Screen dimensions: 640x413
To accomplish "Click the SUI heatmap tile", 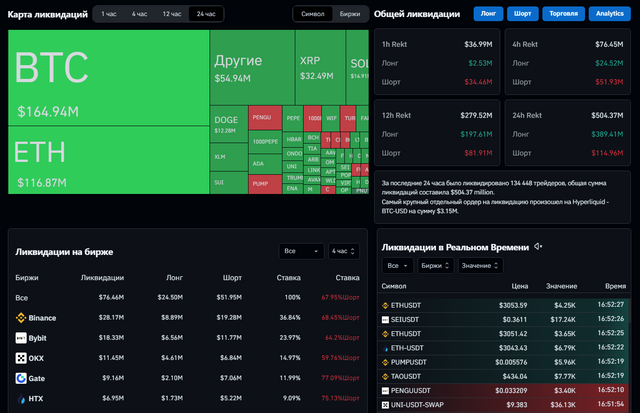I will coord(229,183).
